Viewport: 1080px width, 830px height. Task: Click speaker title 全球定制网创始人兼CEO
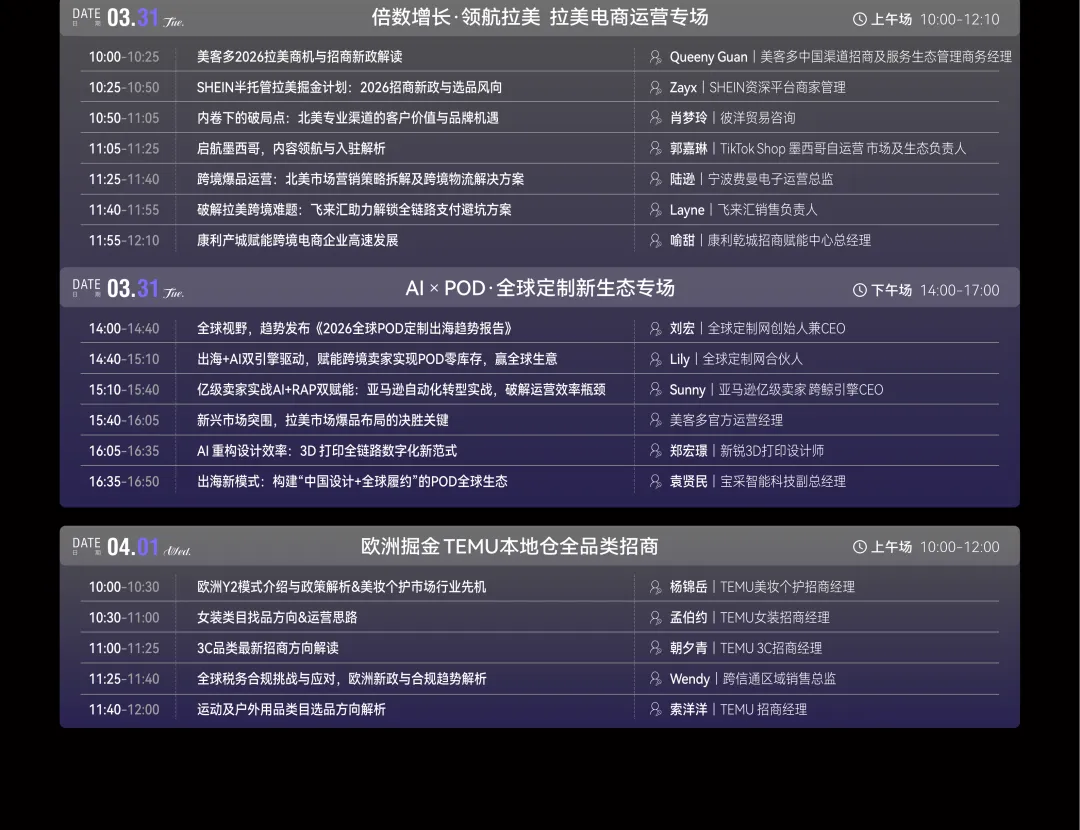(x=776, y=329)
